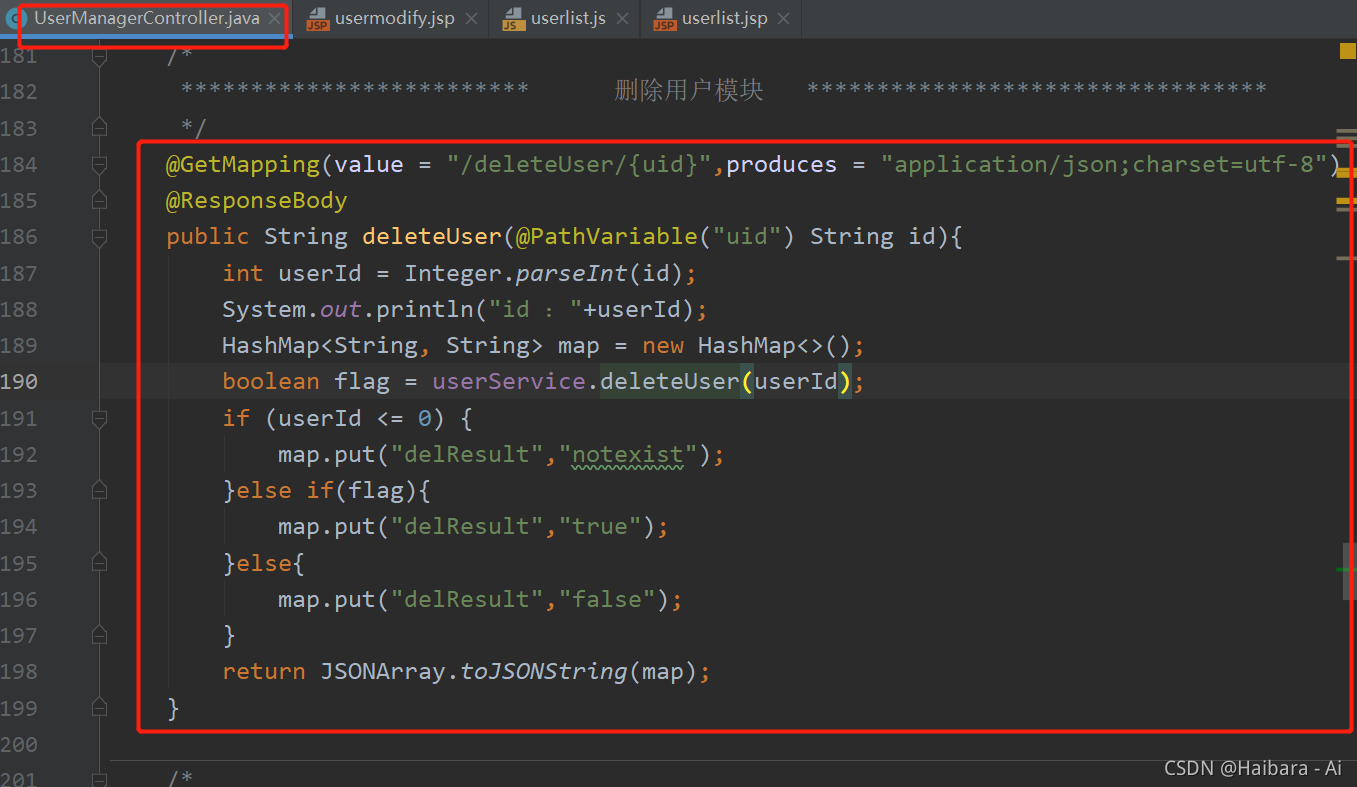Click the JS file icon on userlist.js tab
The image size is (1357, 787).
pos(513,19)
